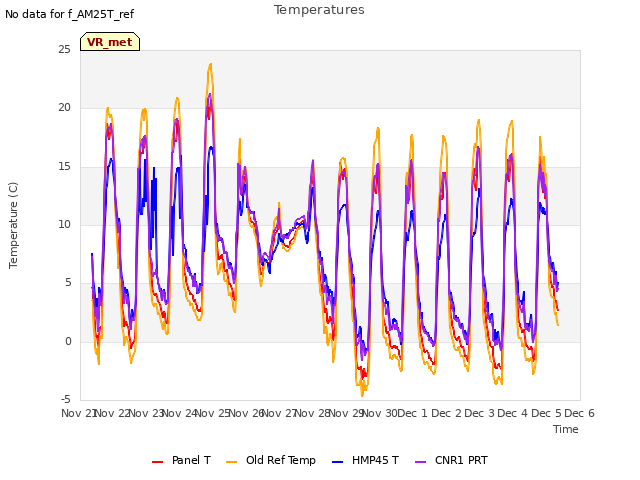
Task: Click the Temperature (C) axis label
Action: pyautogui.click(x=13, y=225)
